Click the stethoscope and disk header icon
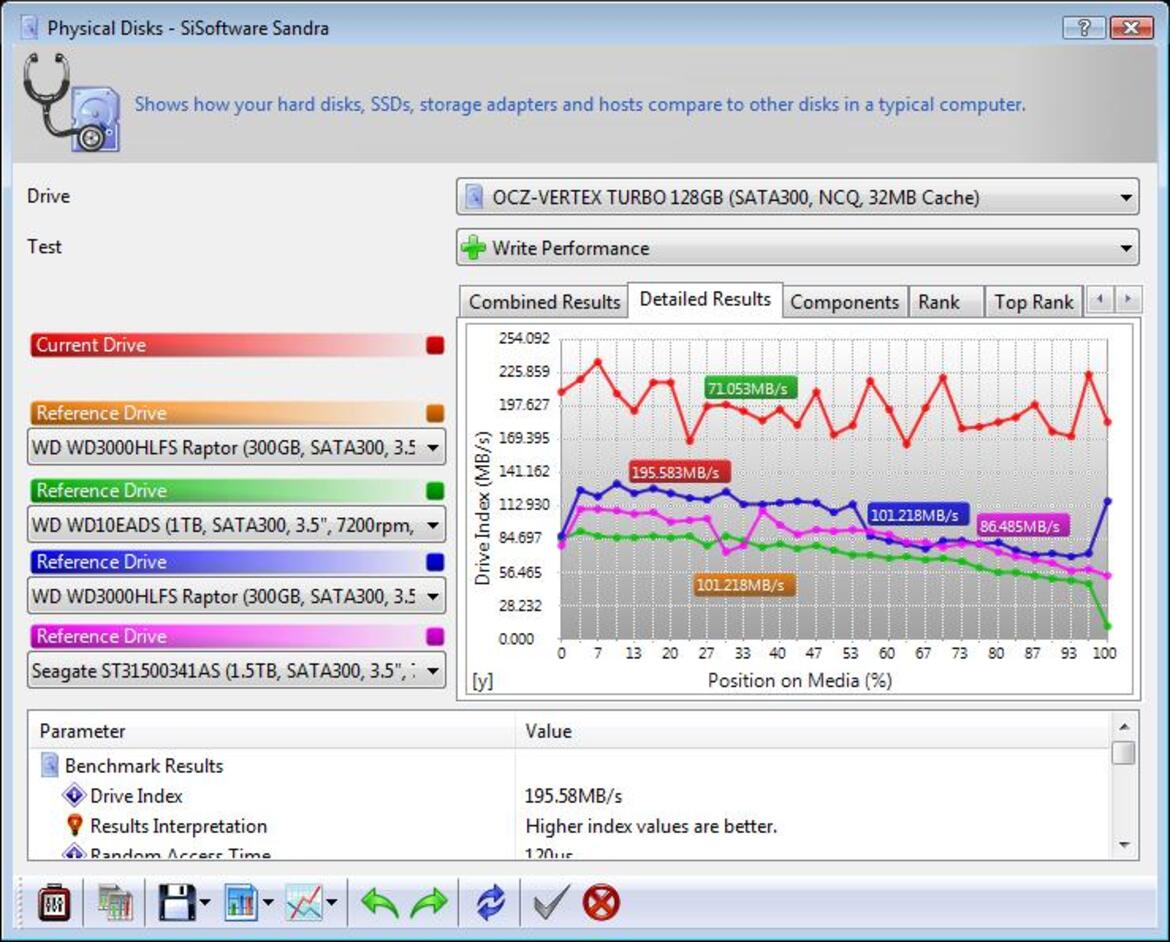This screenshot has width=1170, height=942. click(72, 102)
